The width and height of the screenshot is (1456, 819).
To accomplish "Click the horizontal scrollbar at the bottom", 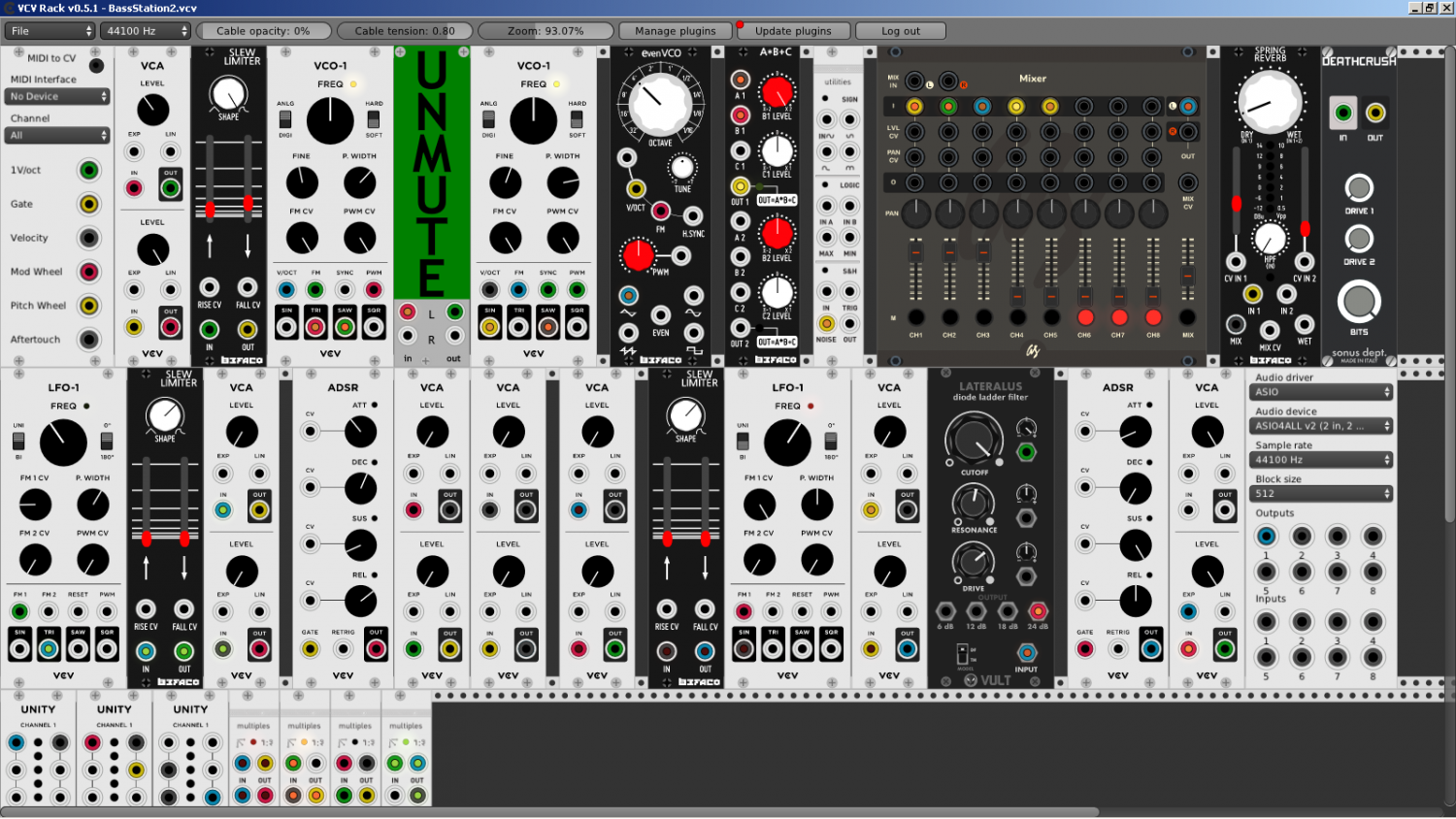I will 550,812.
